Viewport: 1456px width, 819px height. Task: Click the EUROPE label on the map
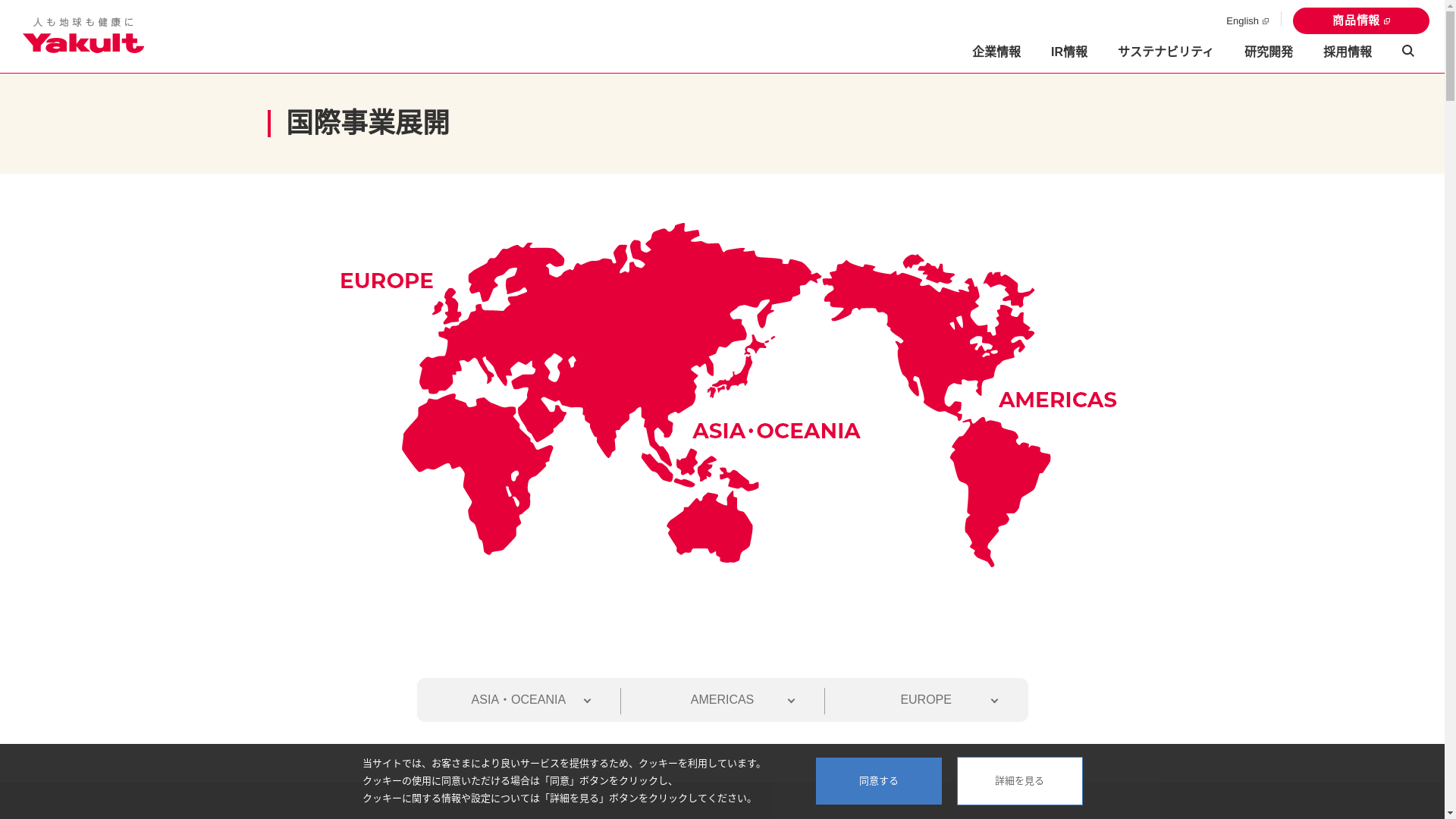click(x=386, y=281)
